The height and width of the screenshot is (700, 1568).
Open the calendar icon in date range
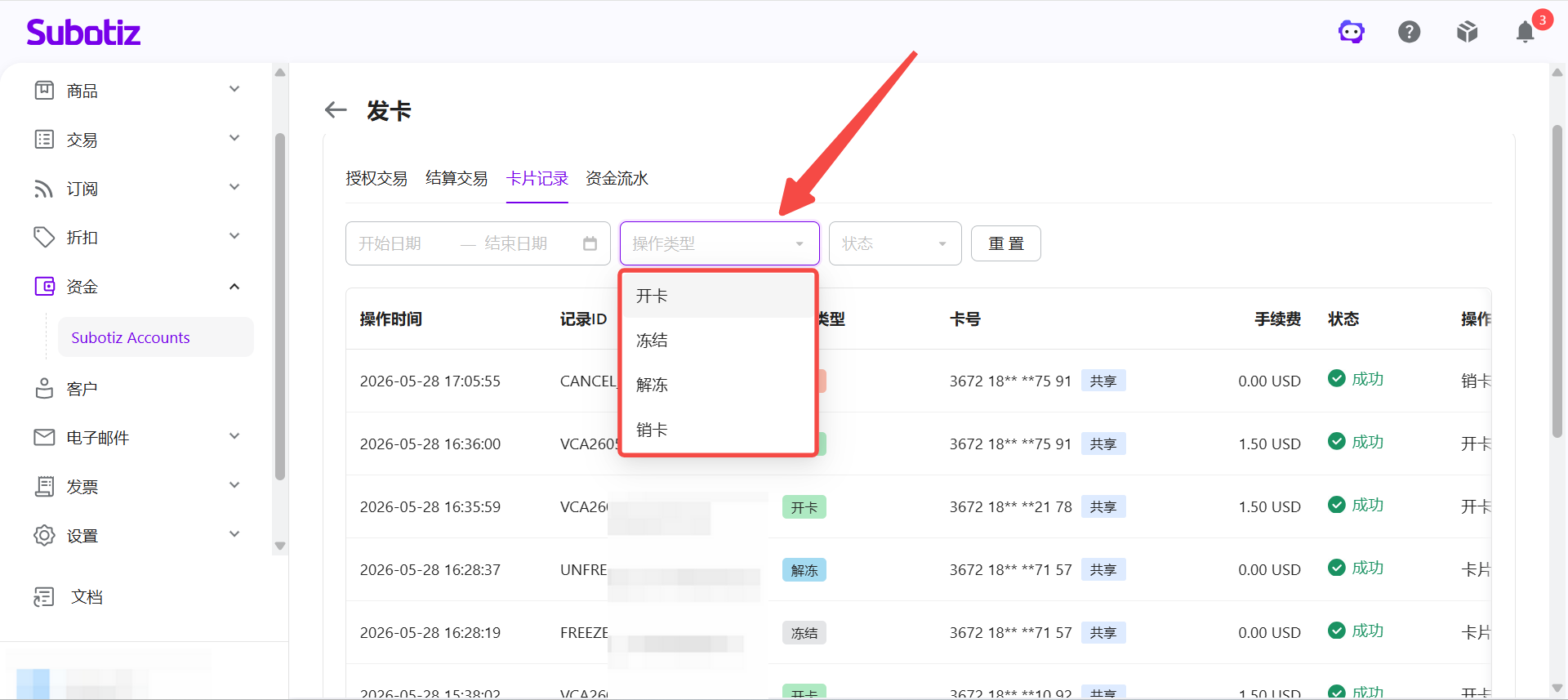tap(590, 243)
